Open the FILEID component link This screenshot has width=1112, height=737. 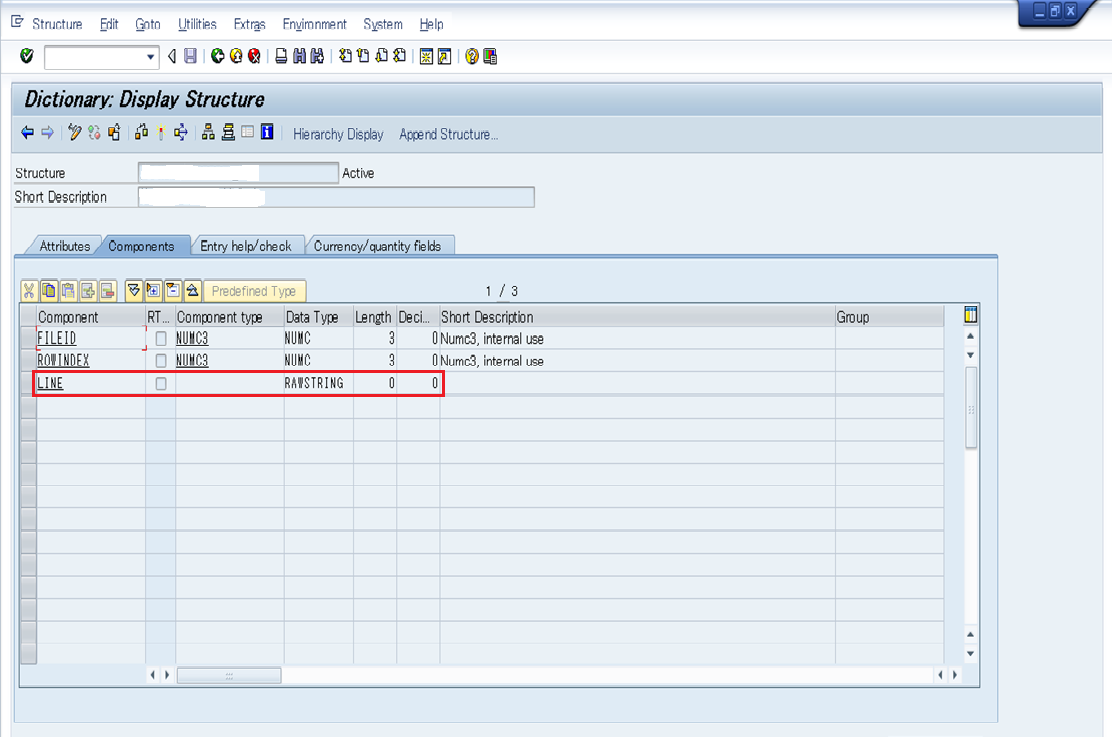[x=57, y=339]
